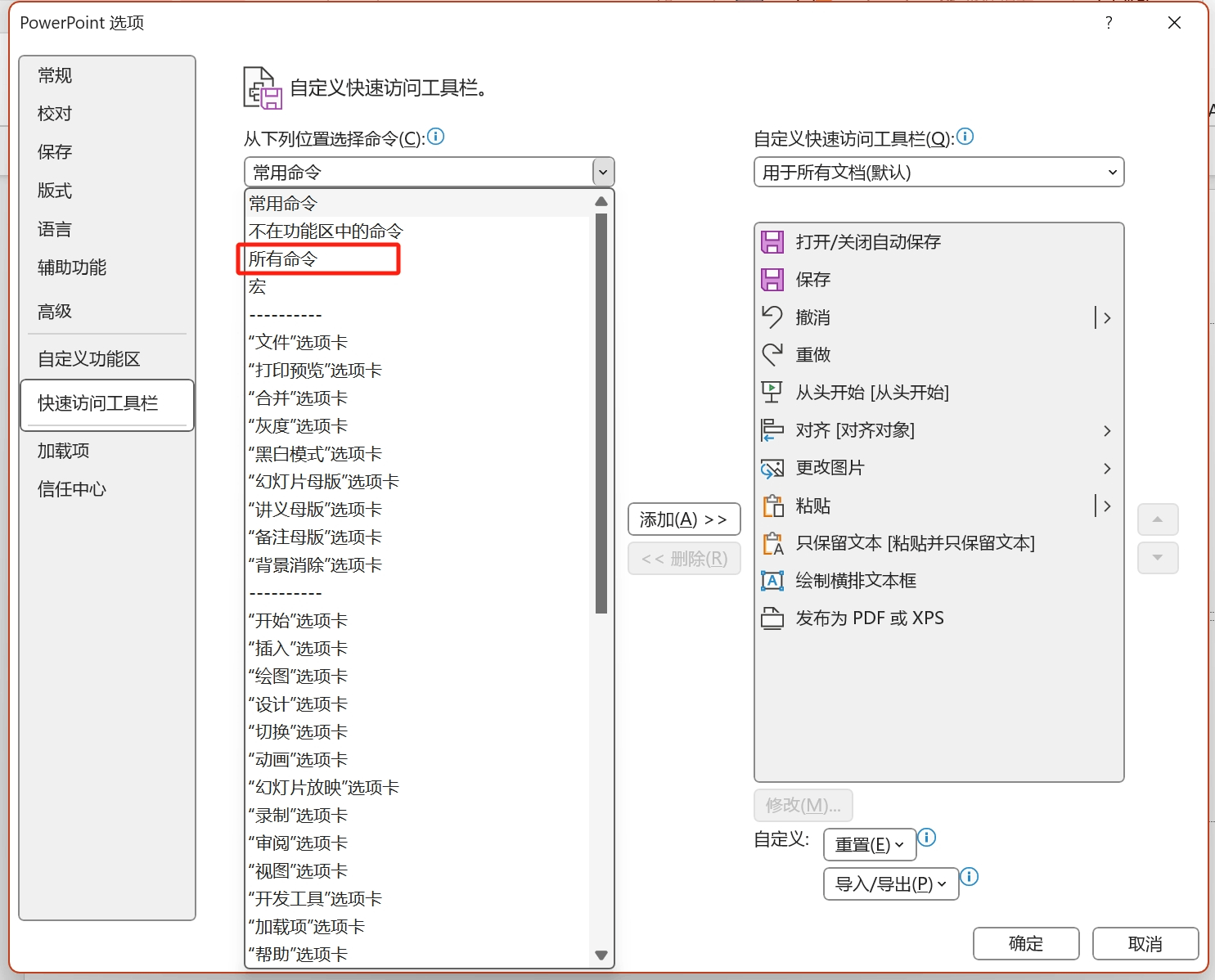Click the 对齐 align objects icon
Viewport: 1215px width, 980px height.
tap(772, 430)
